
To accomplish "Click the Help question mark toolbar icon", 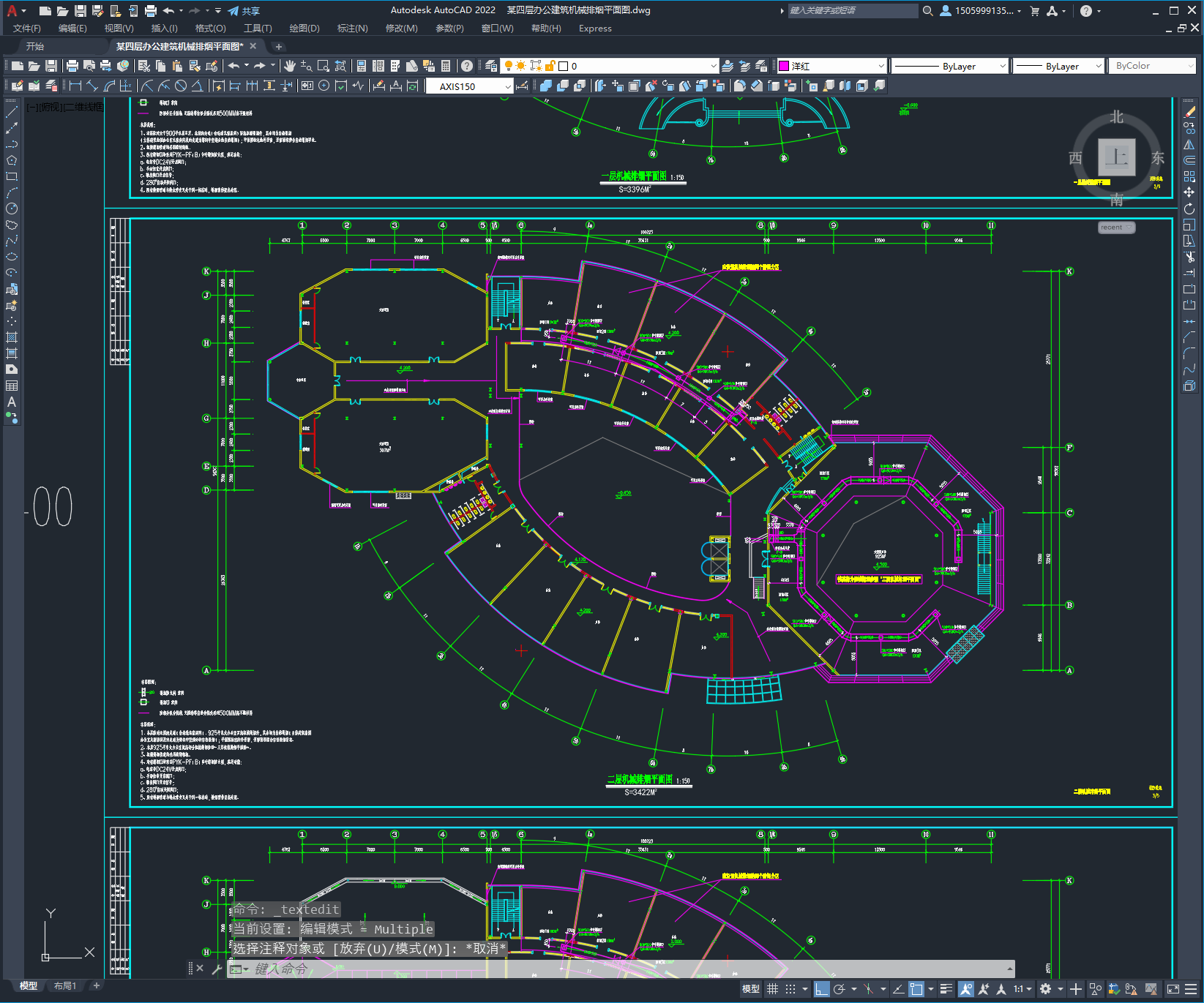I will (x=467, y=66).
